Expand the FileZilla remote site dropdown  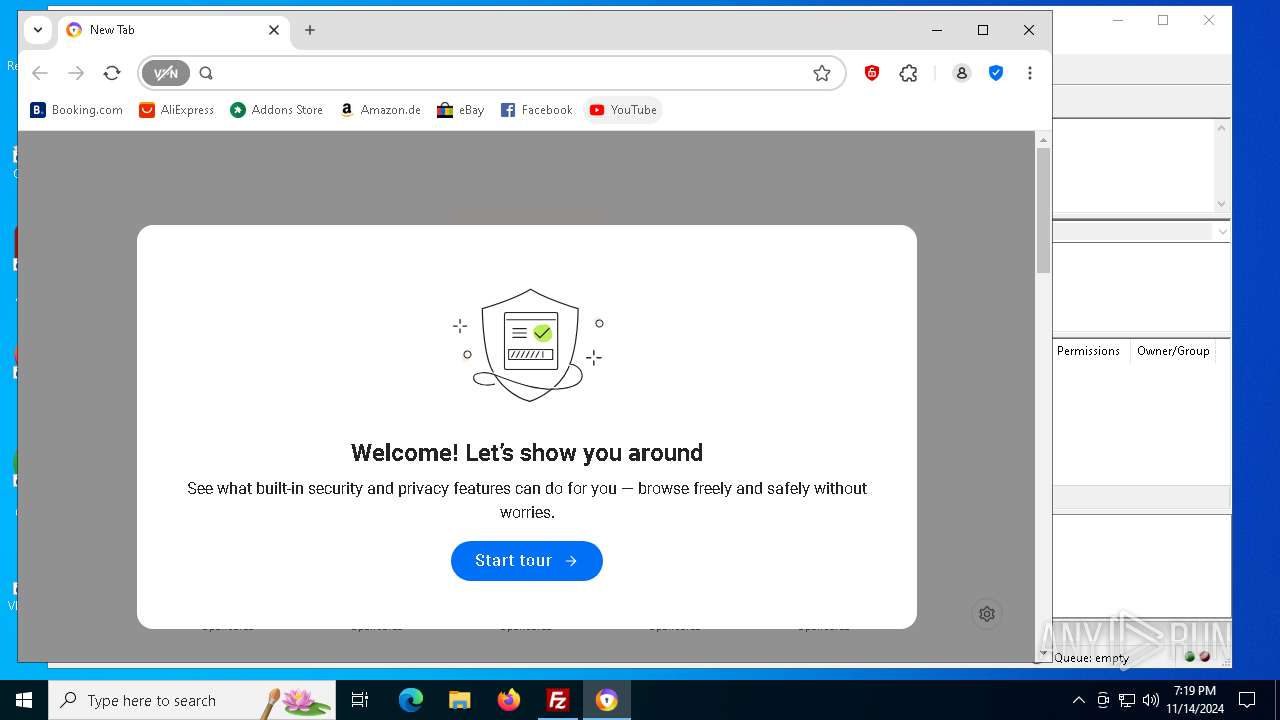1221,231
